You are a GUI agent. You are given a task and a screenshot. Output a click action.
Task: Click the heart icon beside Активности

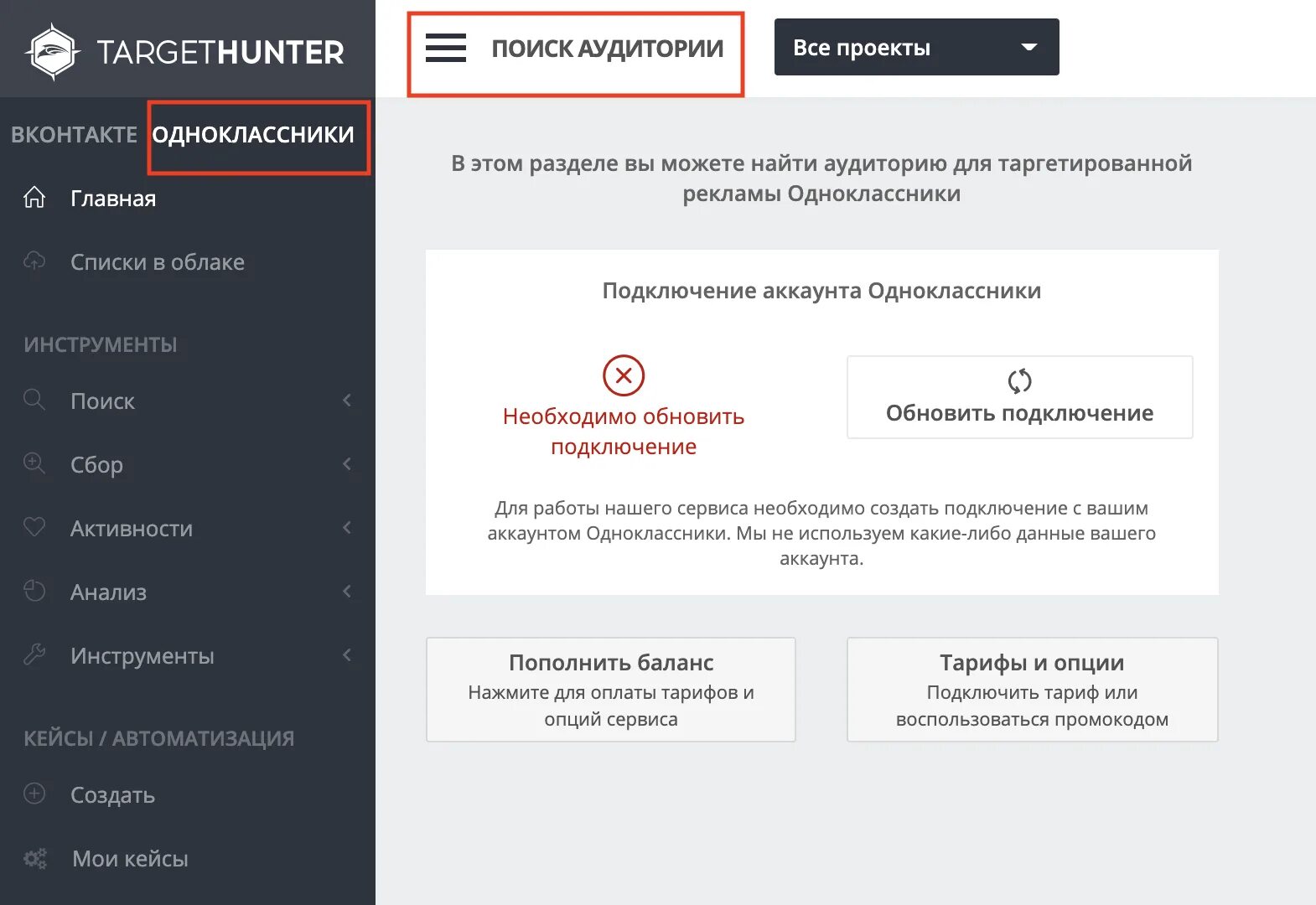(34, 527)
